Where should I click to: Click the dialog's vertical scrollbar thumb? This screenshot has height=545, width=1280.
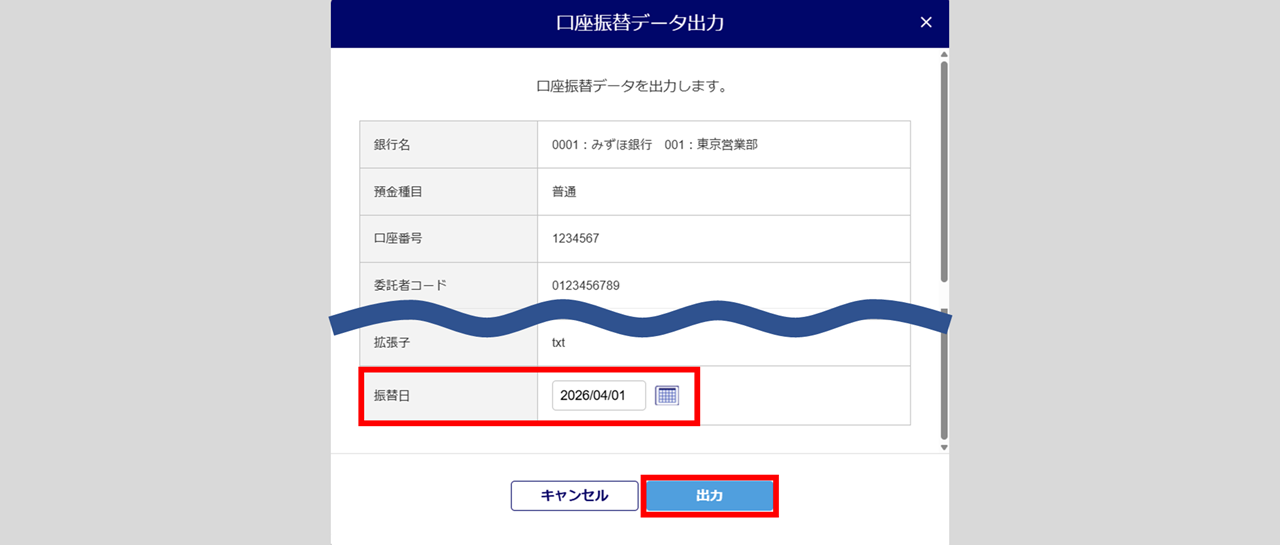tap(943, 170)
